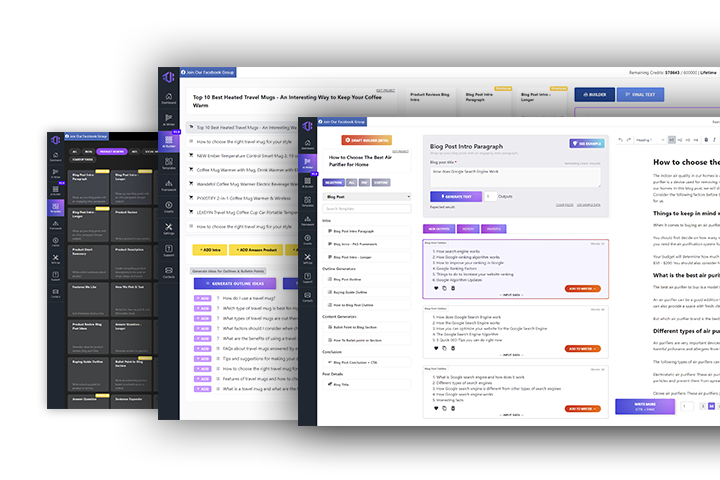Click the See Example button

587,143
